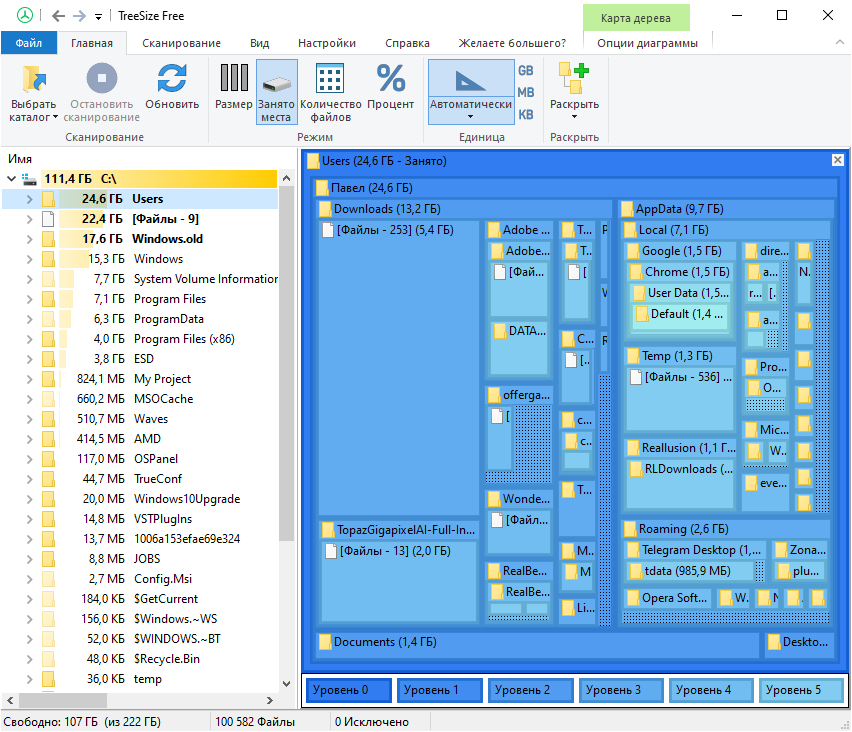Click the Выбрать каталог folder icon
This screenshot has height=732, width=852.
tap(34, 78)
